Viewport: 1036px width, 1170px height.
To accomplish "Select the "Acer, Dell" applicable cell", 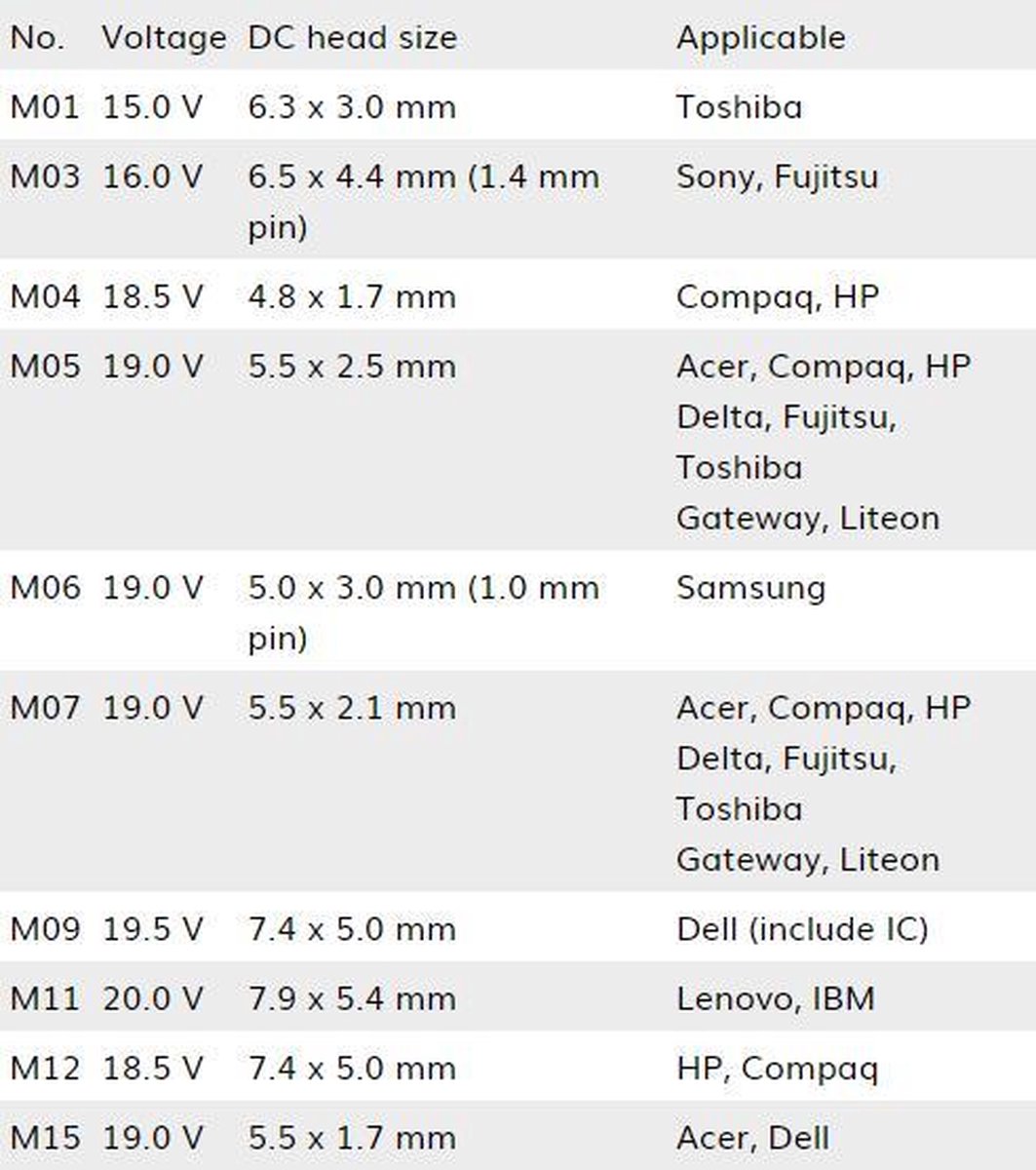I will pyautogui.click(x=752, y=1138).
